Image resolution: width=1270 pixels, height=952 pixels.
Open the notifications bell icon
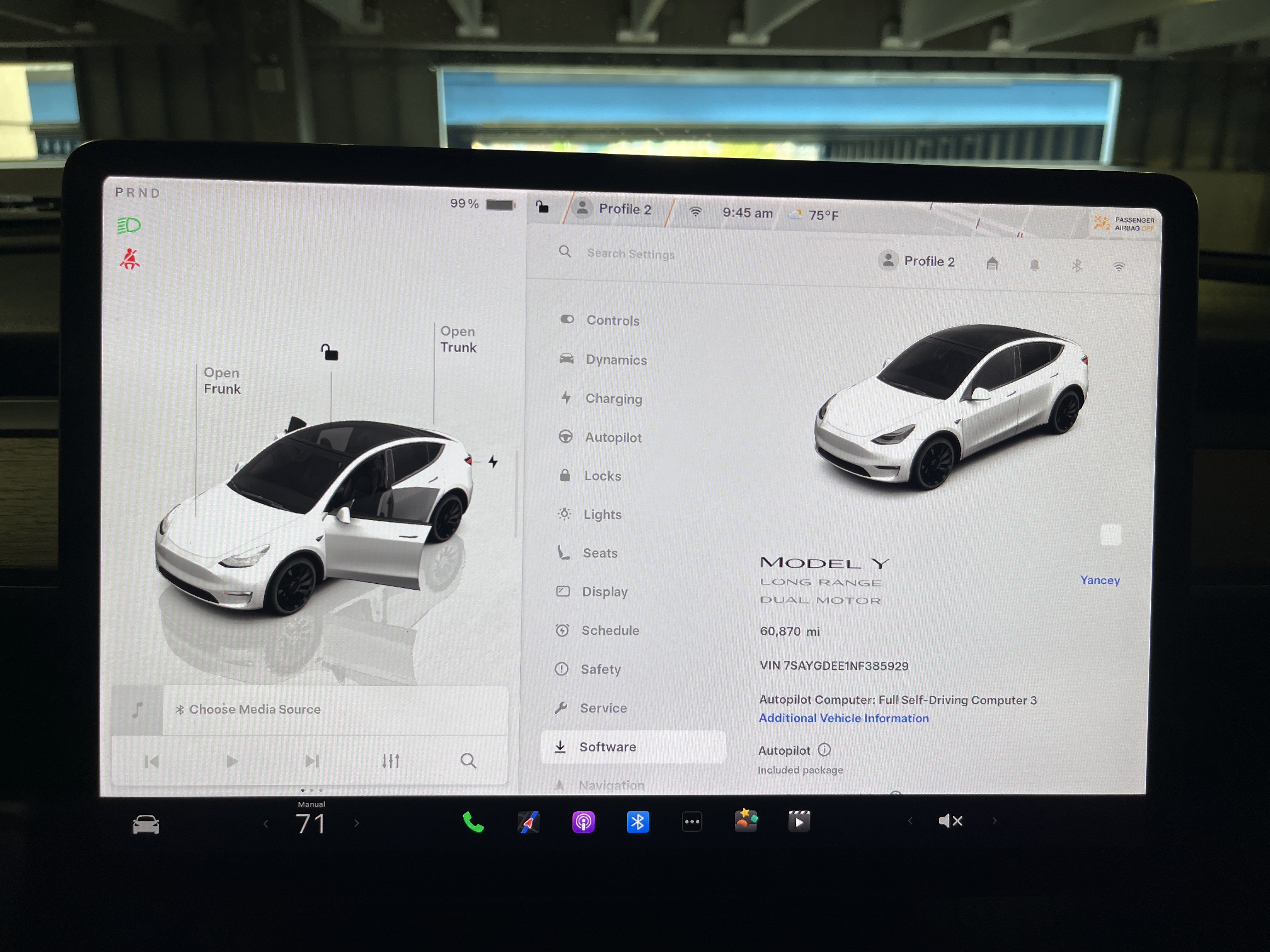pos(1034,264)
